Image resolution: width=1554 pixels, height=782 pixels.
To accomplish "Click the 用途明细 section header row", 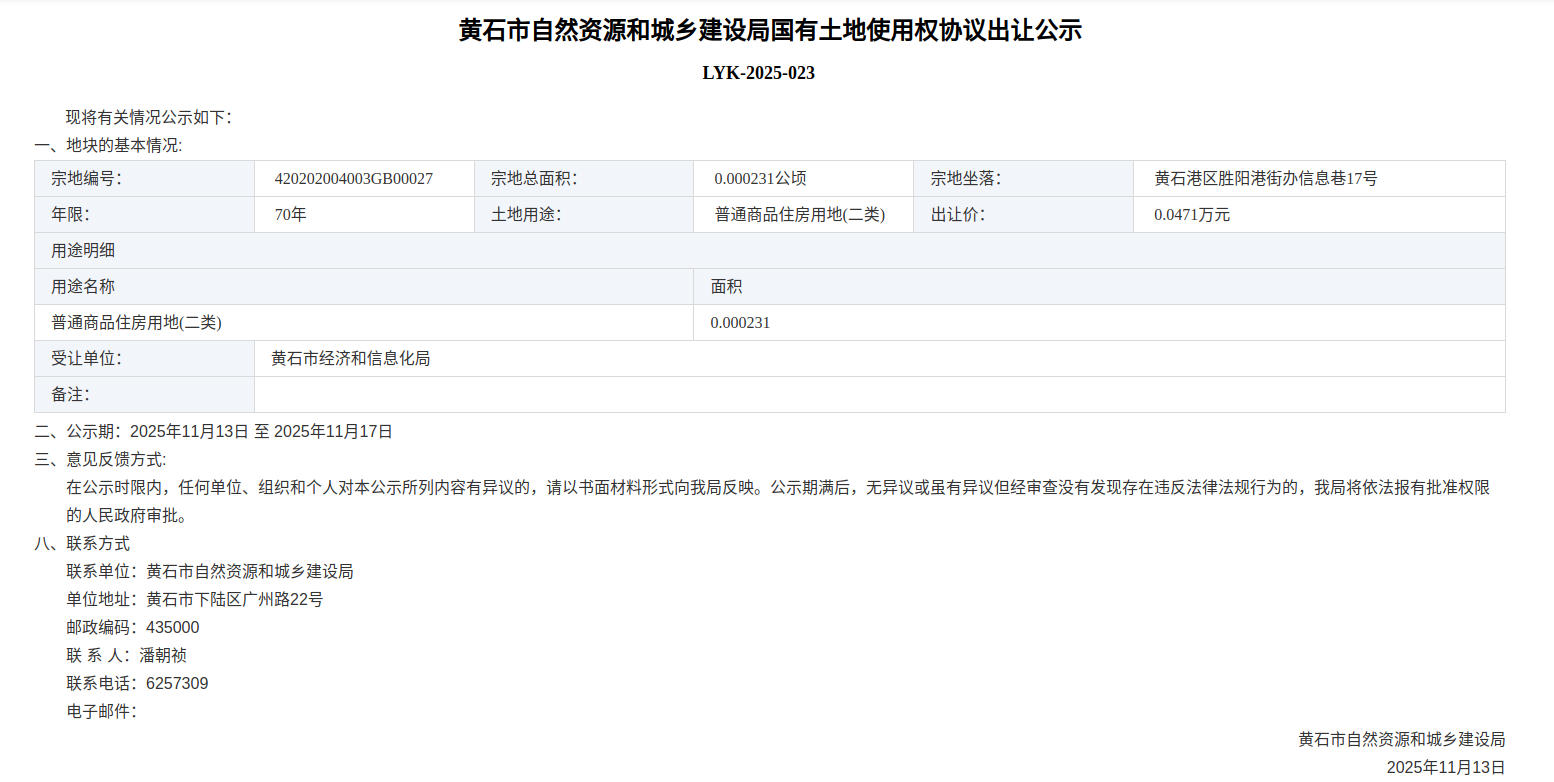I will point(769,251).
